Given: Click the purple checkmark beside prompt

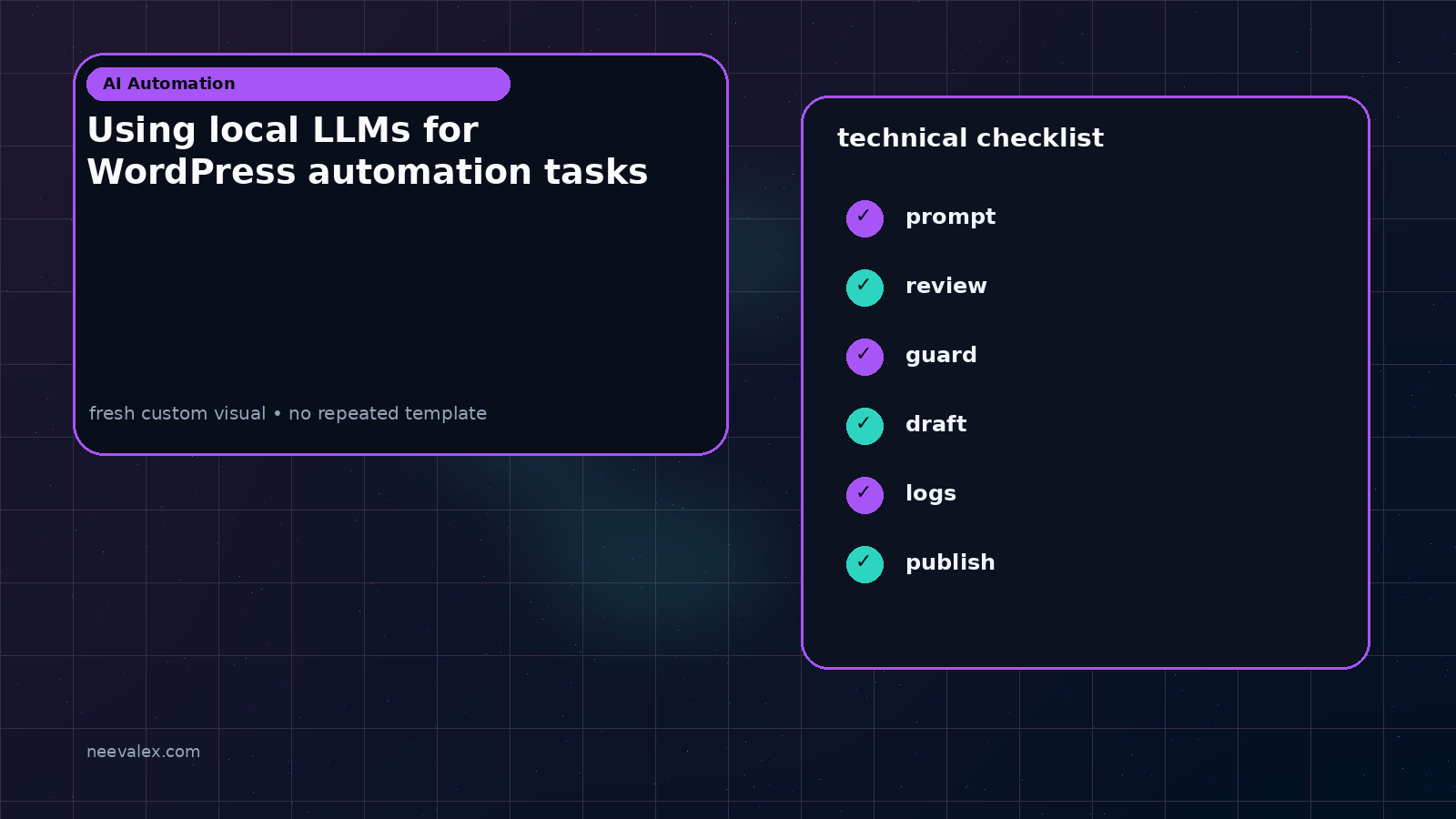Looking at the screenshot, I should [x=864, y=218].
